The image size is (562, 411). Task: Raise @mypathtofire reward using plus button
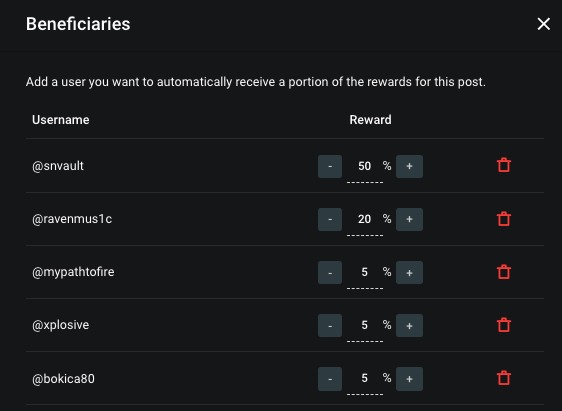click(409, 272)
